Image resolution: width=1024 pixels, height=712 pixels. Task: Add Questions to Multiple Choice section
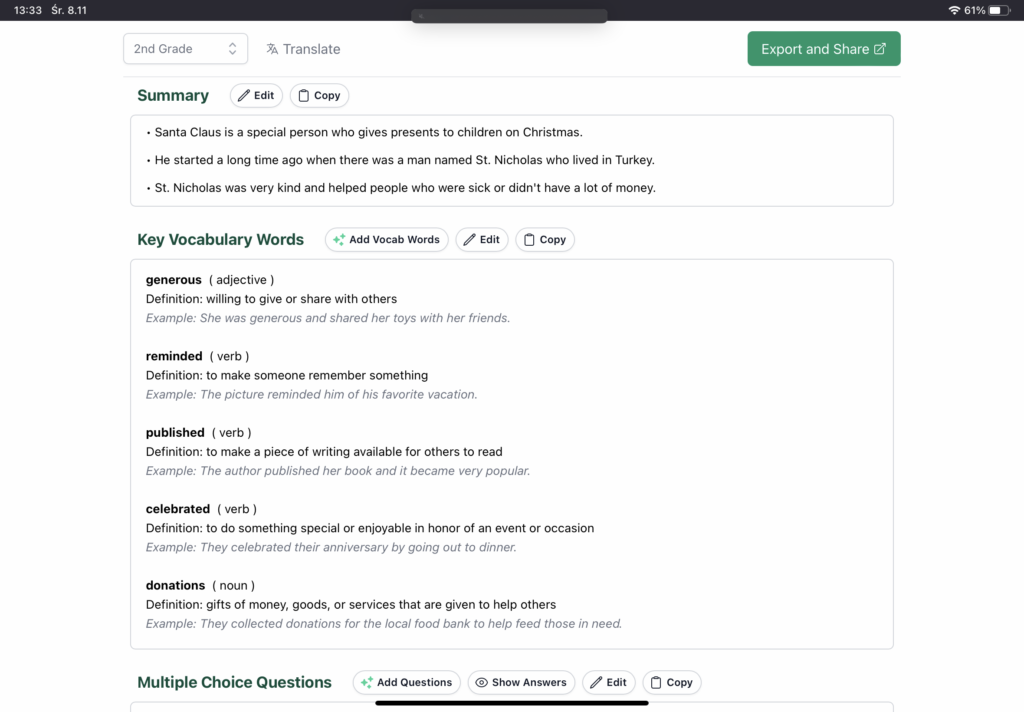tap(406, 683)
